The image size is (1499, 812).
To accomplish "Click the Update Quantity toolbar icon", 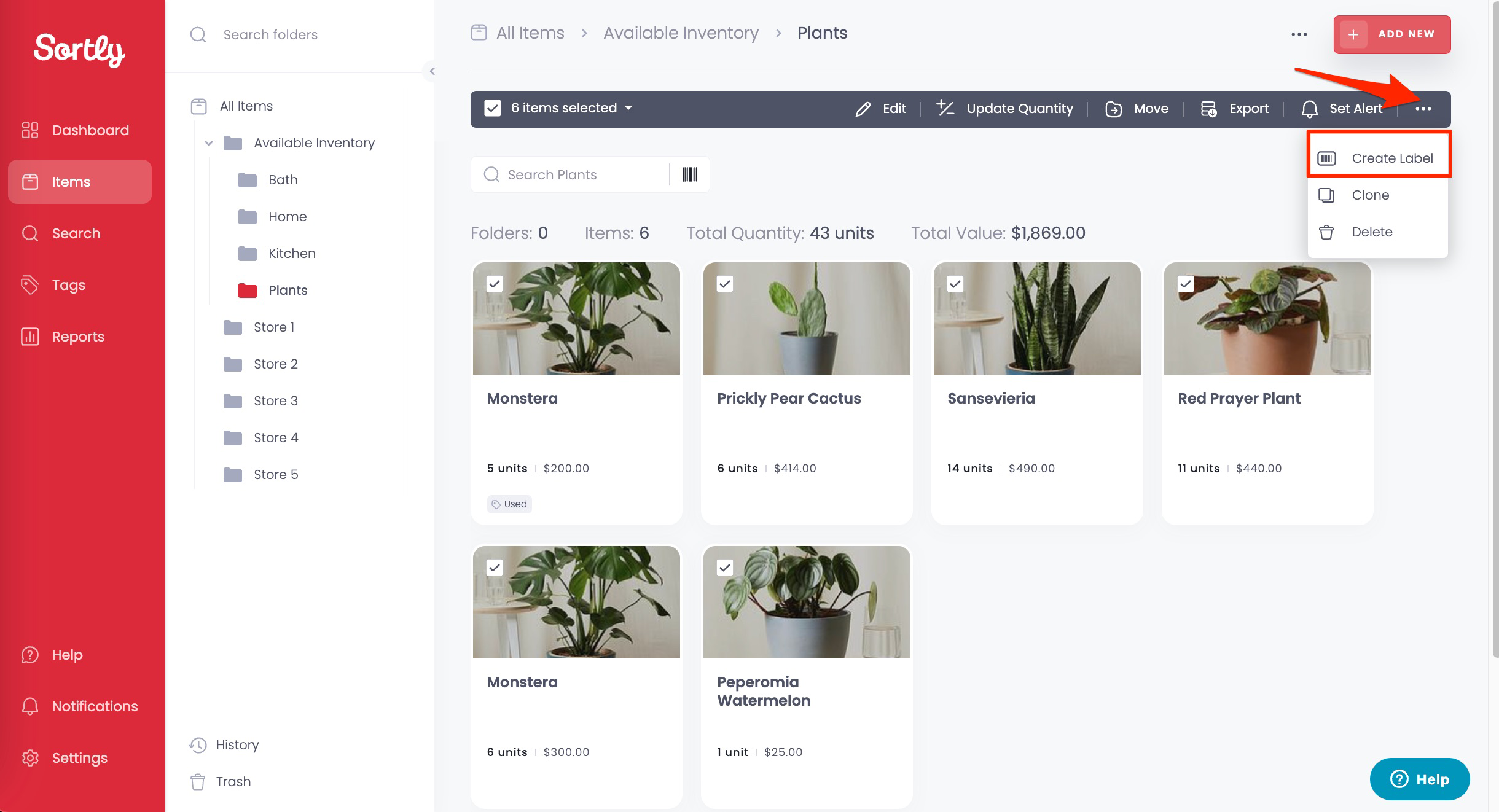I will [1005, 108].
